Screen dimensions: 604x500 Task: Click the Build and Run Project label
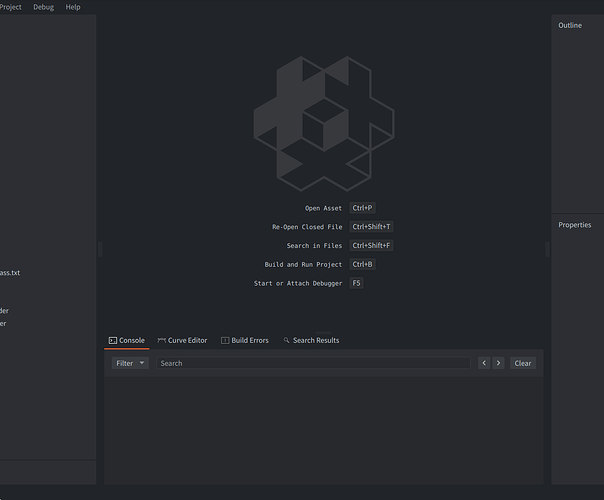pyautogui.click(x=303, y=265)
